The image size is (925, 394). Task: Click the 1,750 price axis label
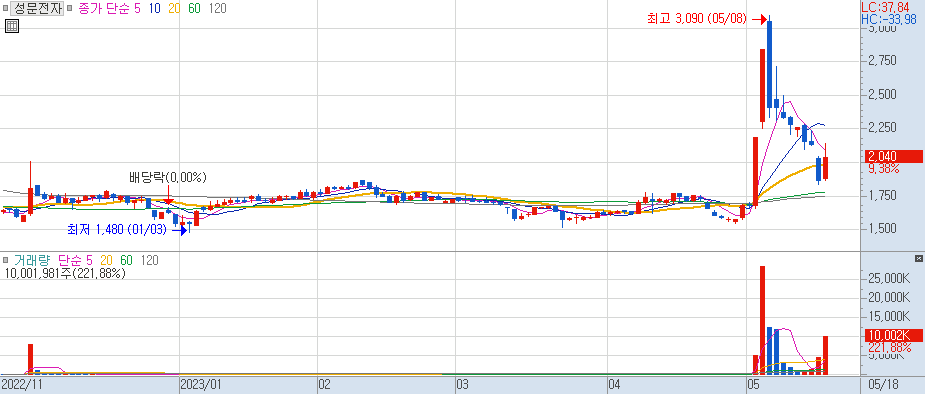(883, 196)
